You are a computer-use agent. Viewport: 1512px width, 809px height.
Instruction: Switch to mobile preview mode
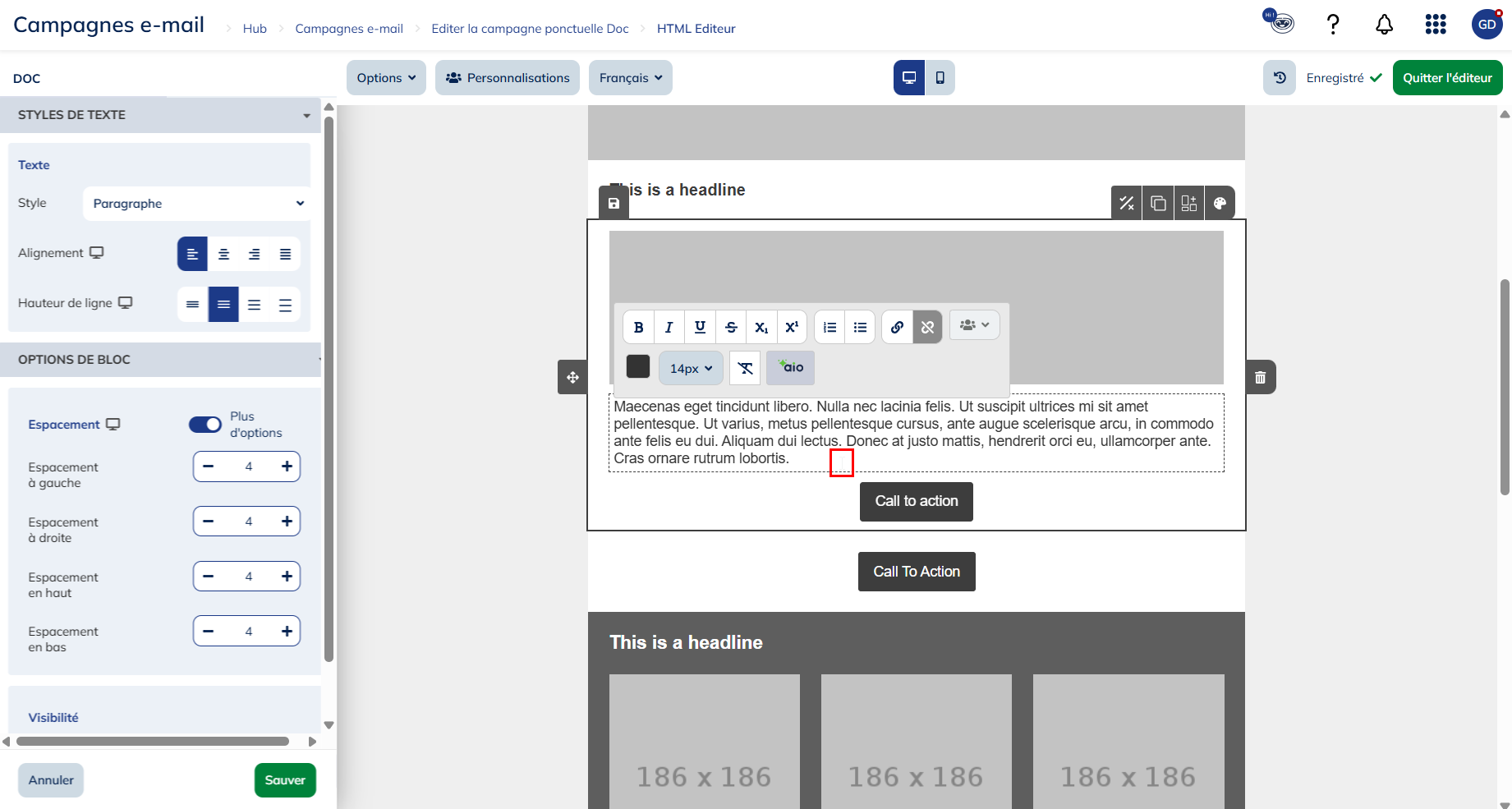click(x=940, y=78)
